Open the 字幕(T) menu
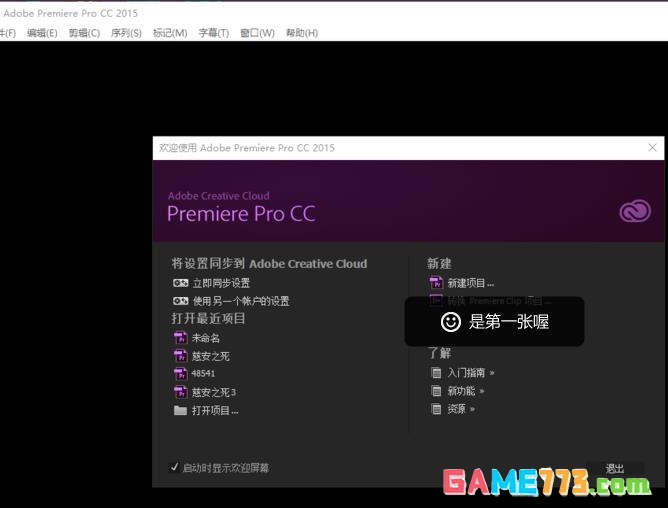 tap(214, 33)
